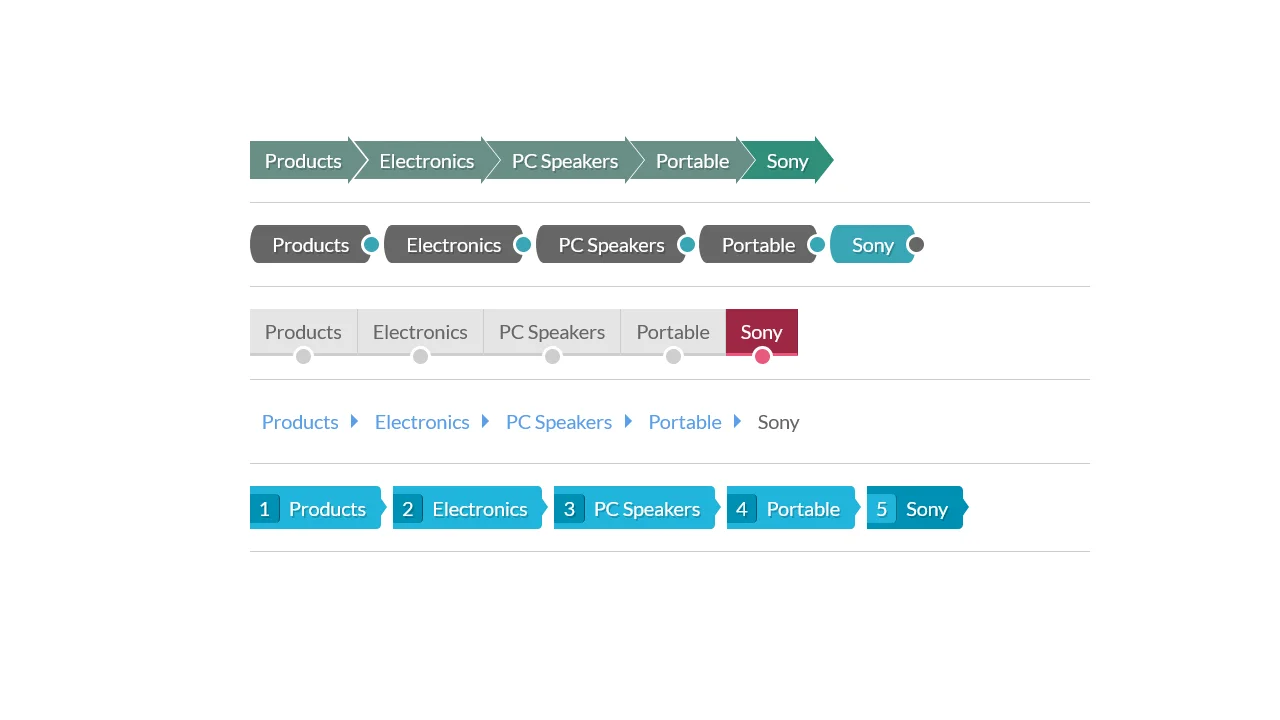The width and height of the screenshot is (1280, 720).
Task: Click number 1 badge beside Products
Action: 265,509
